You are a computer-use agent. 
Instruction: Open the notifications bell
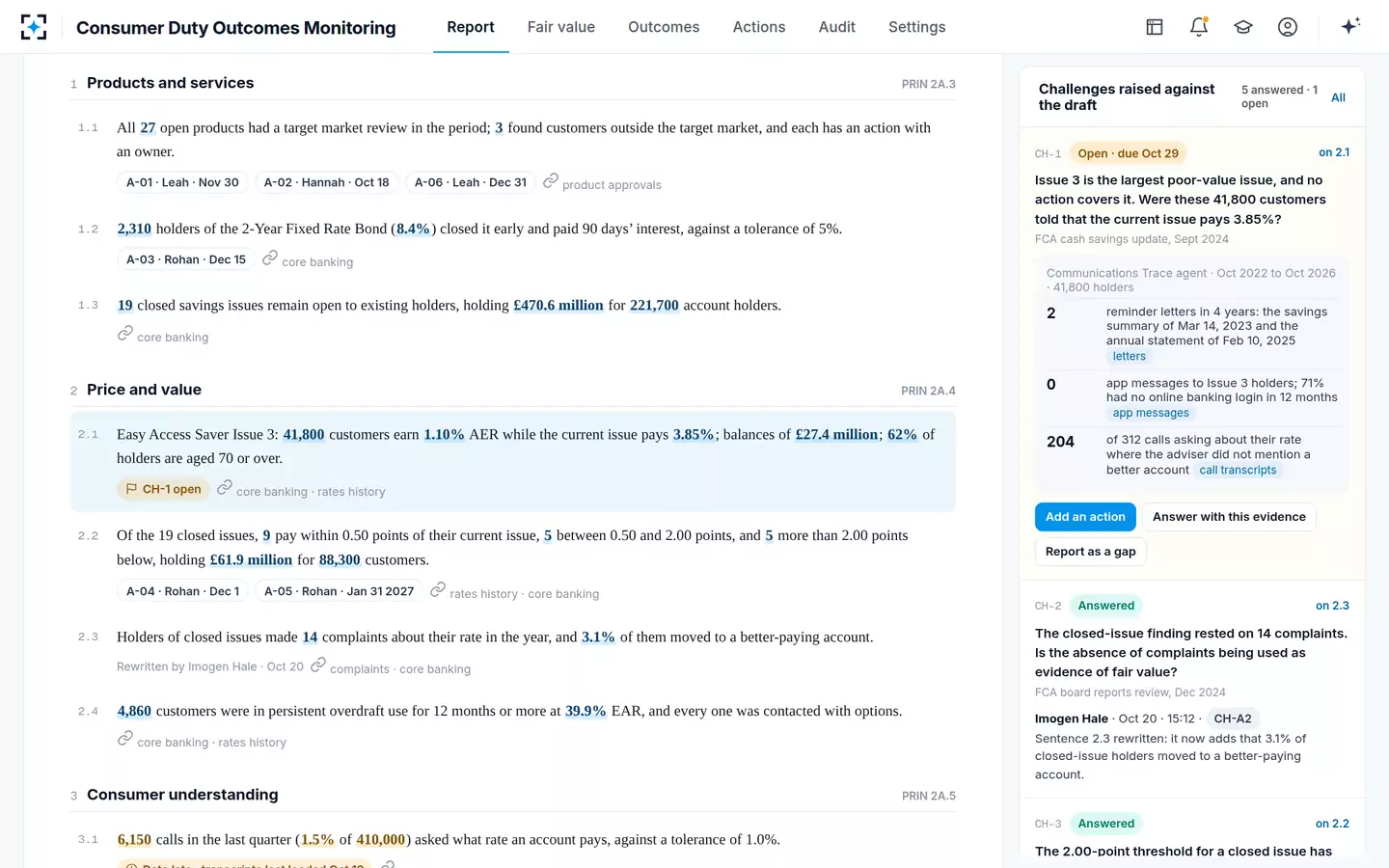click(x=1199, y=27)
